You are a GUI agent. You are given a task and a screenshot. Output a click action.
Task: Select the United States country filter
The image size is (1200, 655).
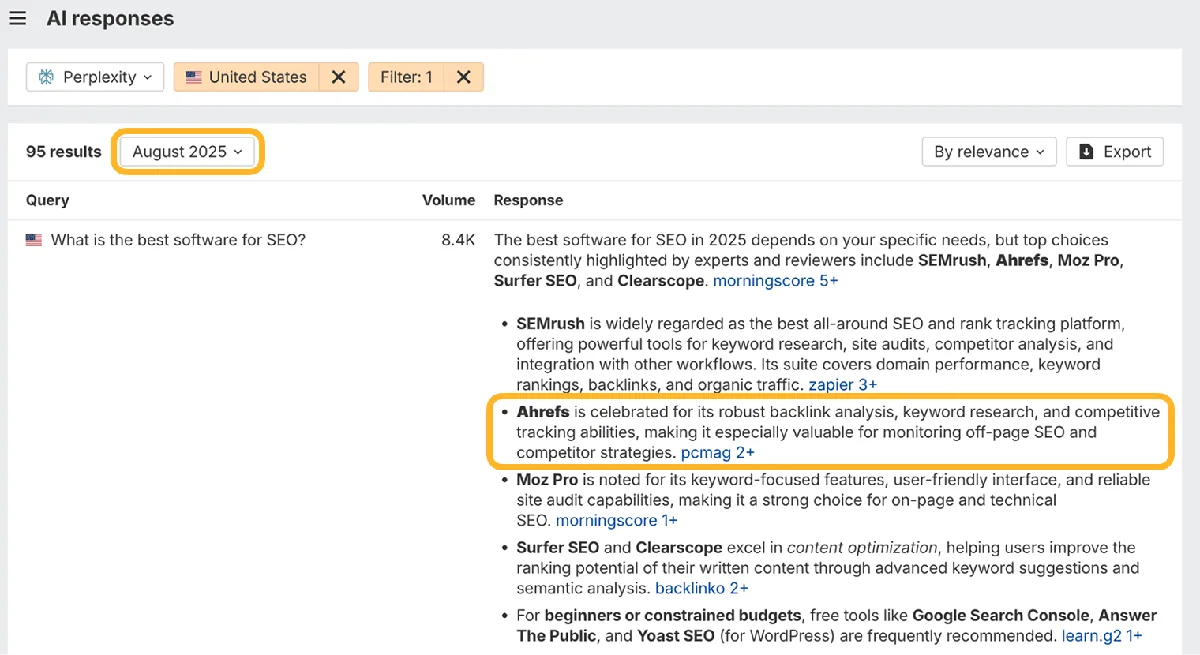[247, 77]
